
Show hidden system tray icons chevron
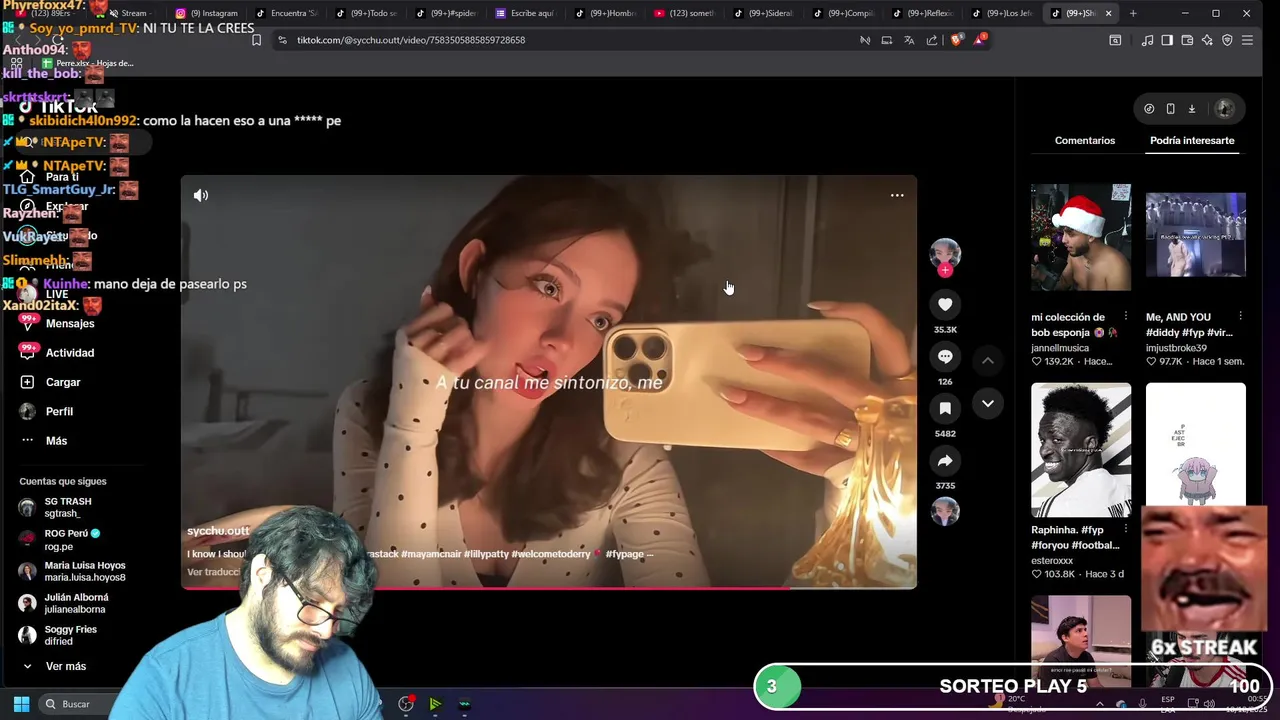(1101, 704)
